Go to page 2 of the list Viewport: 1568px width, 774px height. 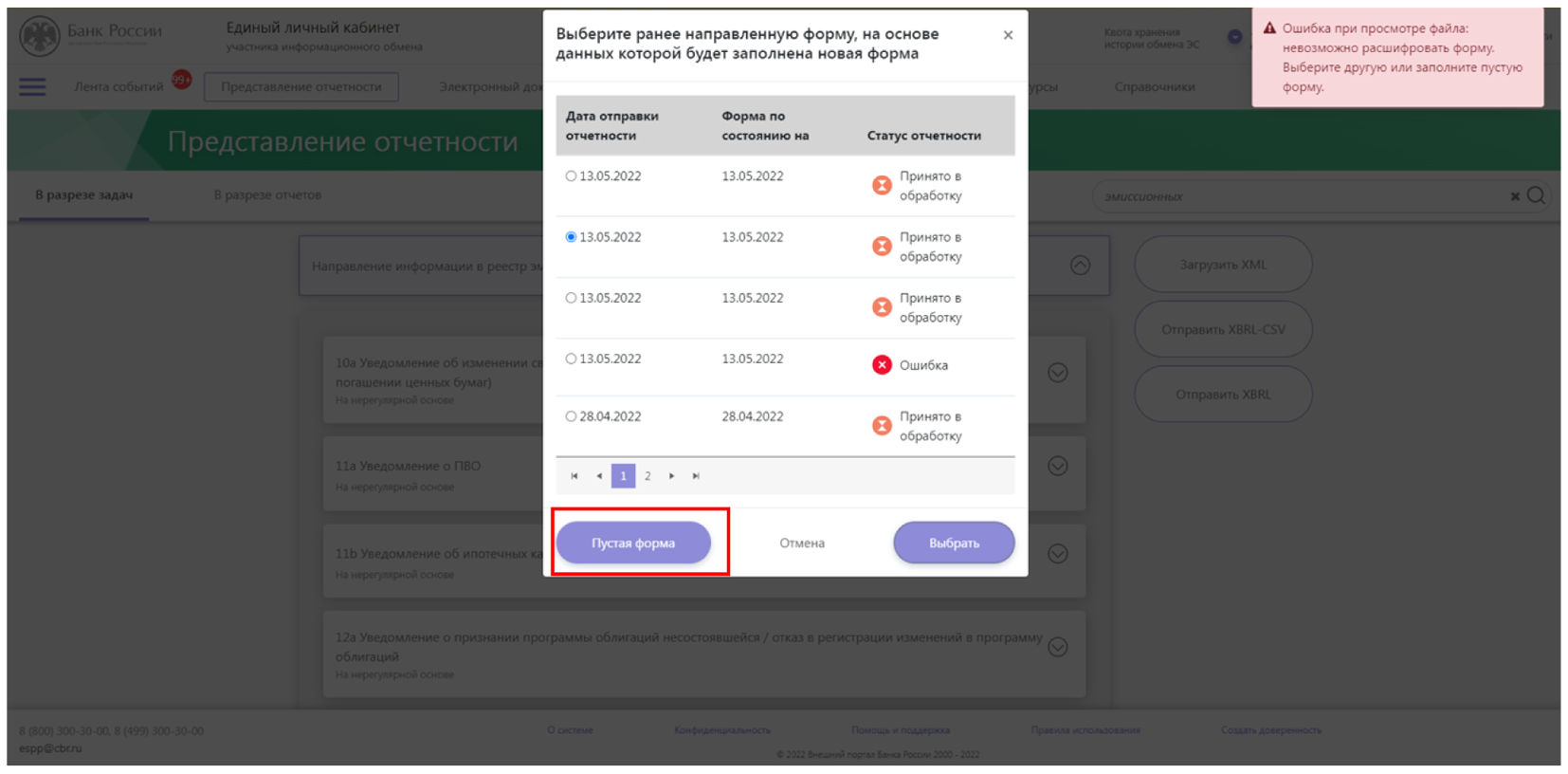click(x=647, y=476)
